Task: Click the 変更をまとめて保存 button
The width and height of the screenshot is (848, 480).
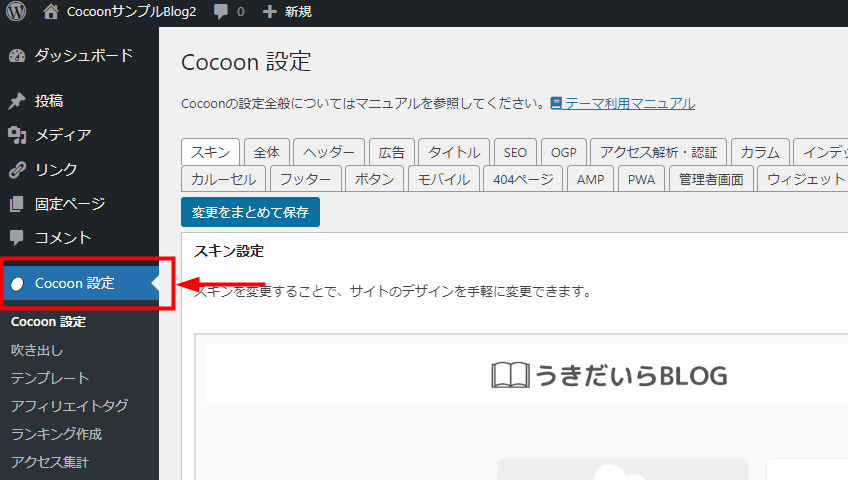Action: pos(250,212)
